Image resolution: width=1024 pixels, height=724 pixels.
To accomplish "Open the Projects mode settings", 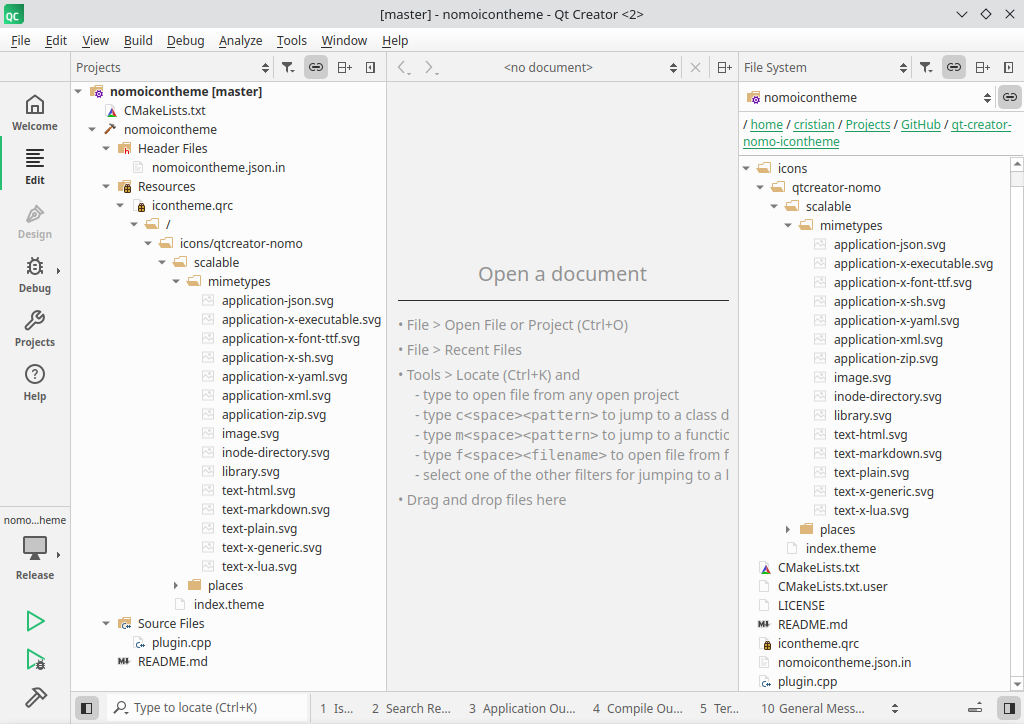I will [35, 329].
